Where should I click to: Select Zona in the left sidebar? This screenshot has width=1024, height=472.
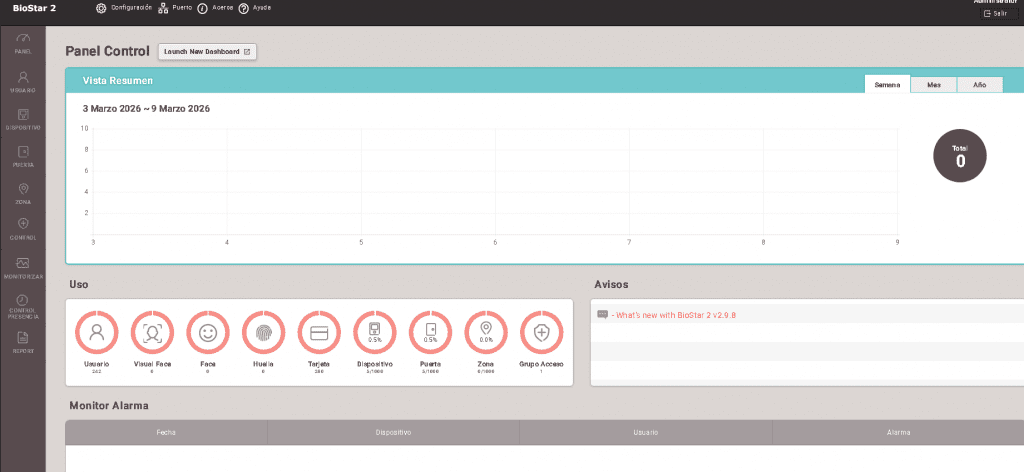pyautogui.click(x=22, y=193)
